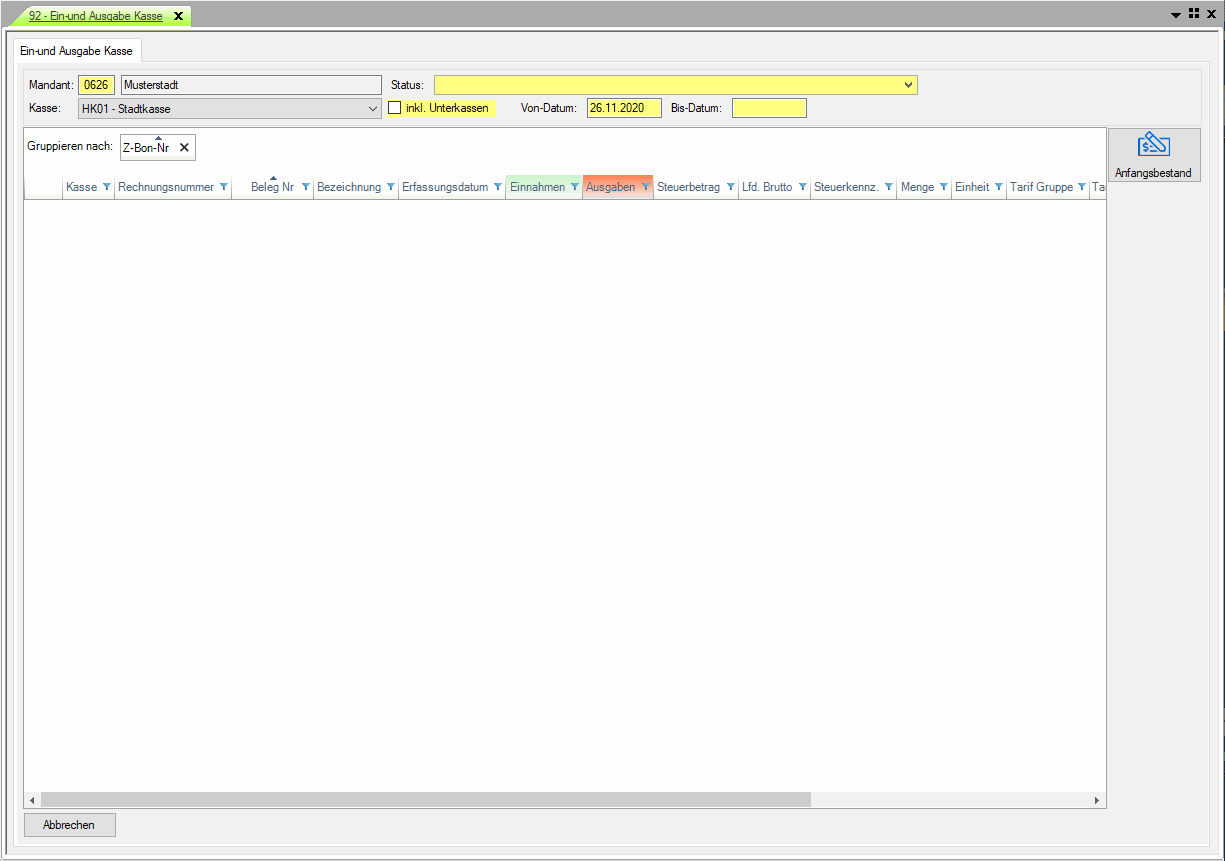The height and width of the screenshot is (861, 1225).
Task: Open filter for the Kasse column
Action: [107, 187]
